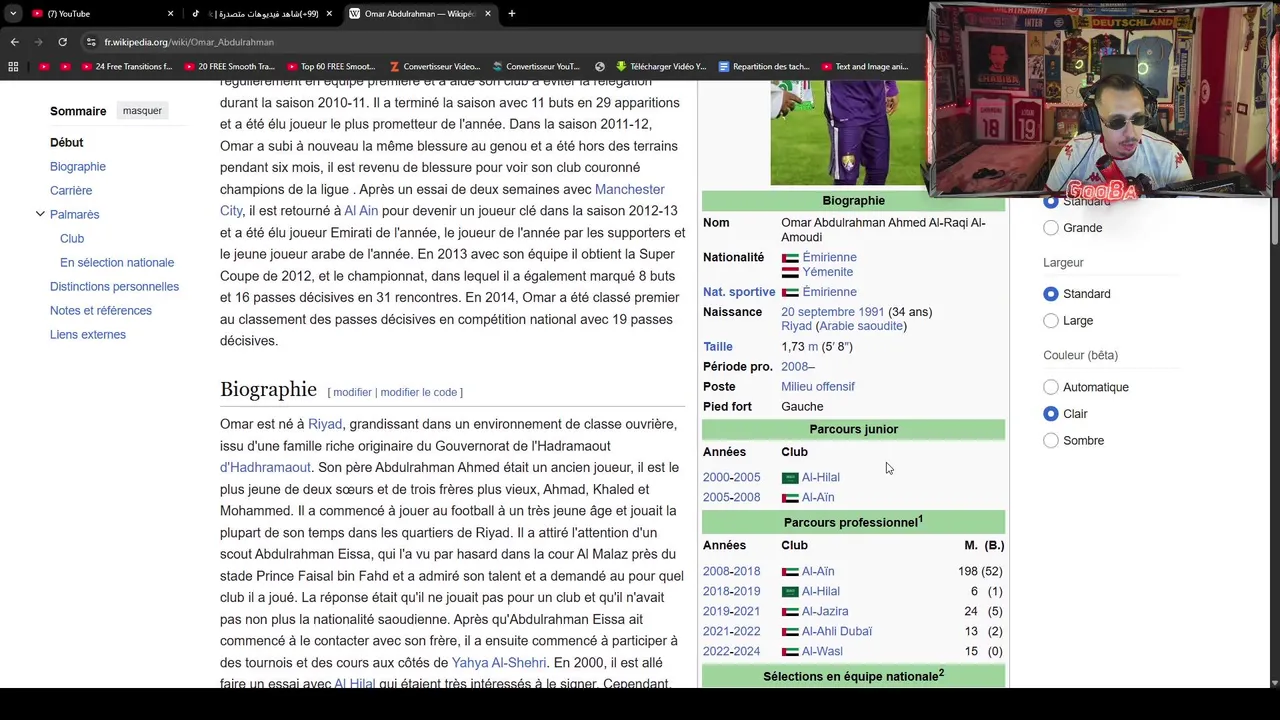The width and height of the screenshot is (1280, 720).
Task: Open the site information icon in address bar
Action: click(91, 42)
